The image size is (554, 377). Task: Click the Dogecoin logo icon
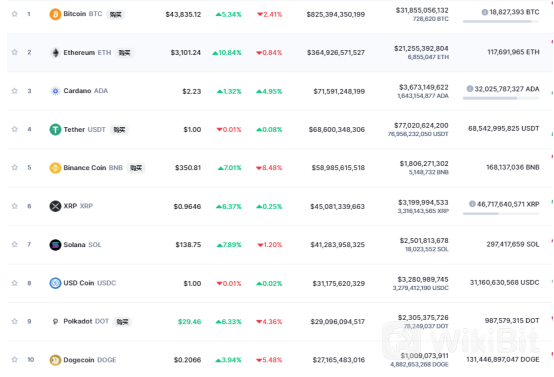(x=55, y=360)
